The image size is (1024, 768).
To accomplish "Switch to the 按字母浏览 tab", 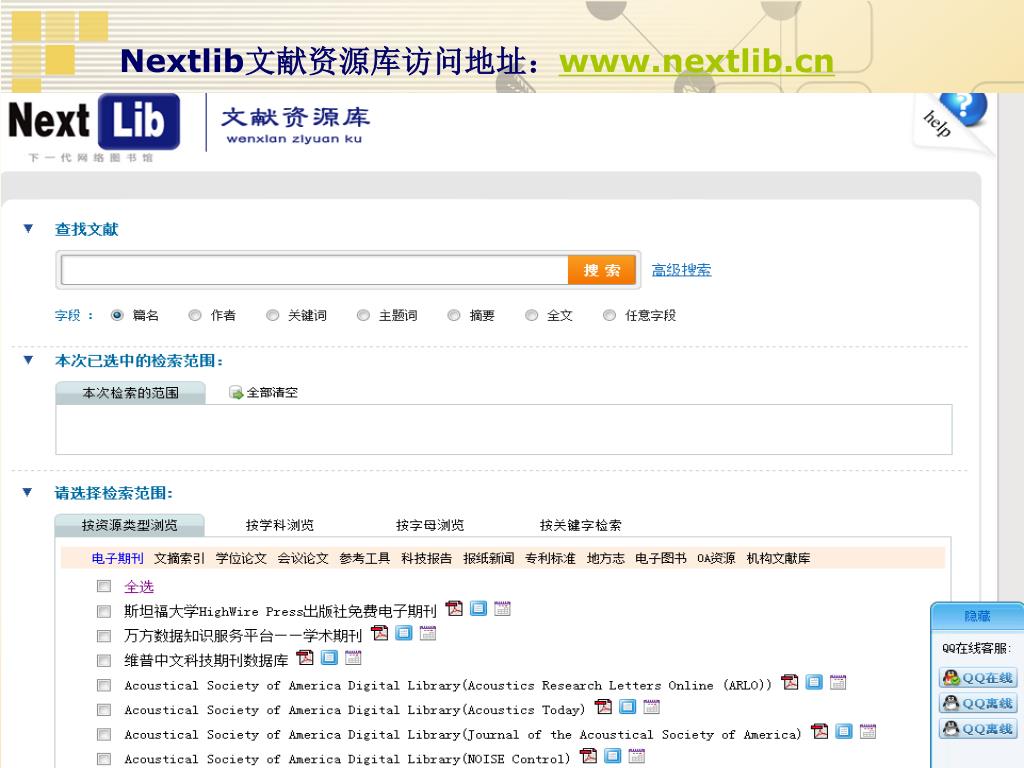I will tap(430, 525).
